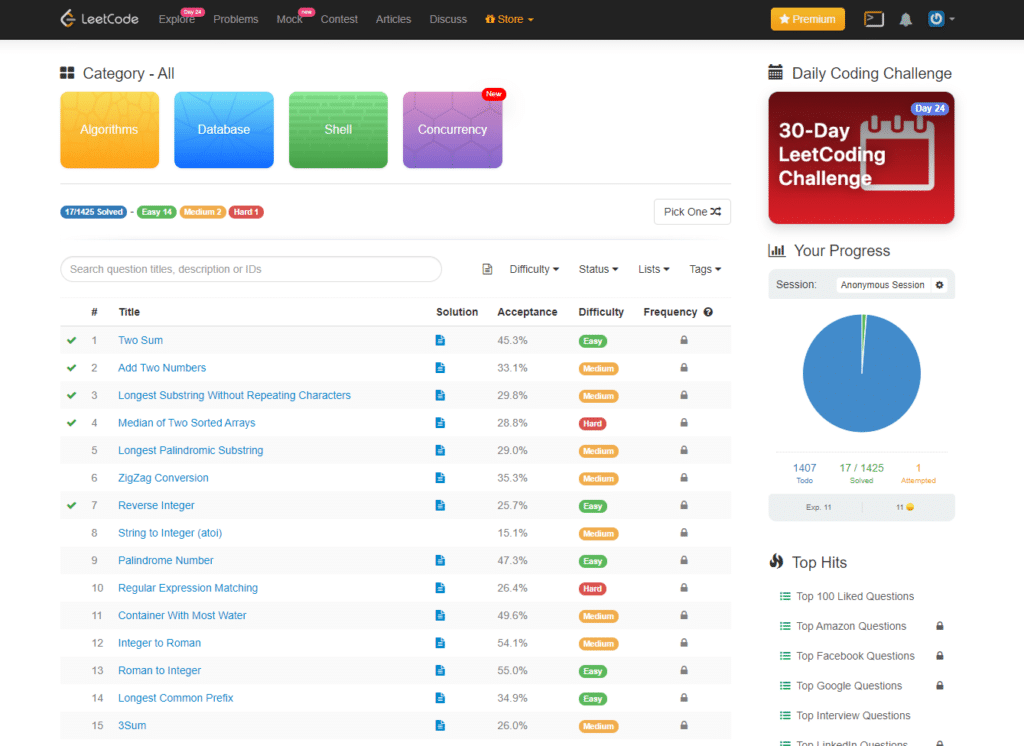Image resolution: width=1024 pixels, height=746 pixels.
Task: Click the document list icon beside Difficulty
Action: click(x=487, y=269)
